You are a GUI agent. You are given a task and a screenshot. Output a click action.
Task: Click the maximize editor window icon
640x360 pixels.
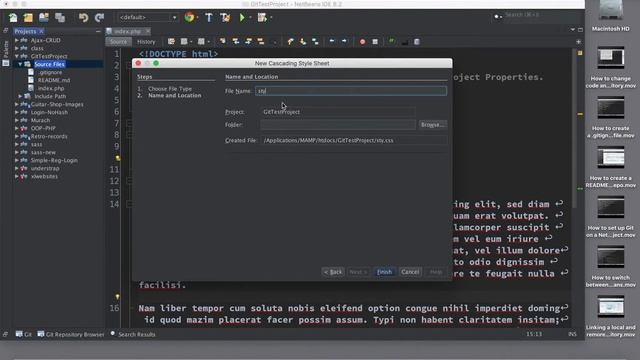click(580, 30)
